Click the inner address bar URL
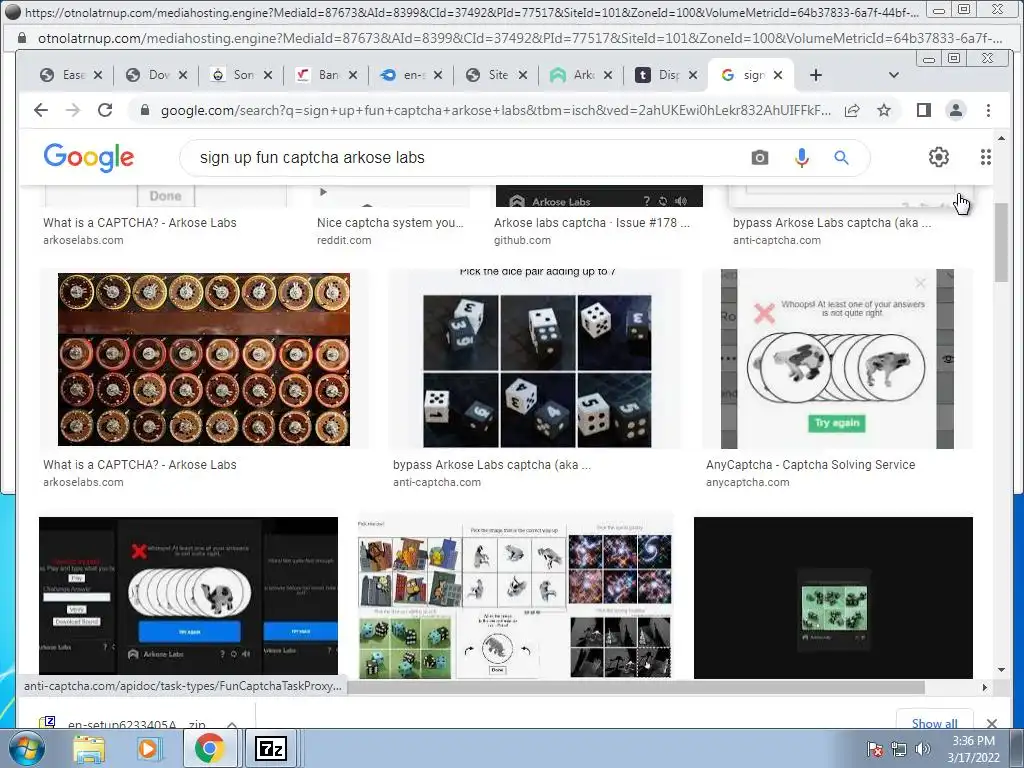 point(496,110)
